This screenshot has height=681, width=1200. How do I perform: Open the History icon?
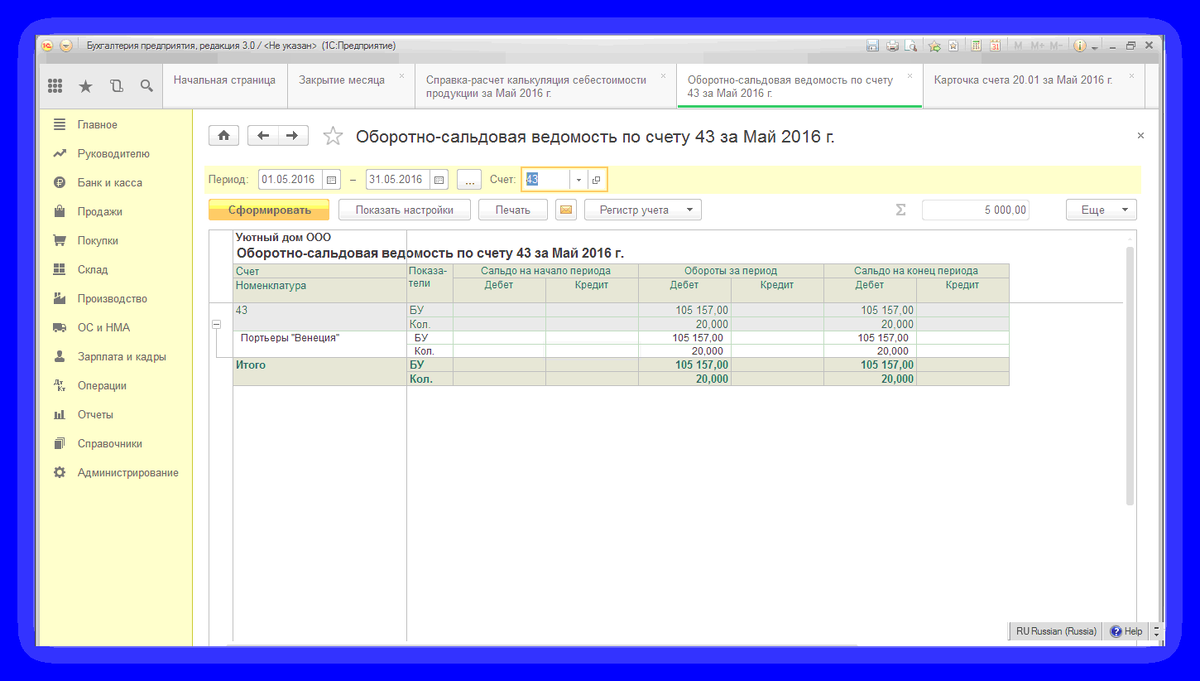tap(116, 86)
